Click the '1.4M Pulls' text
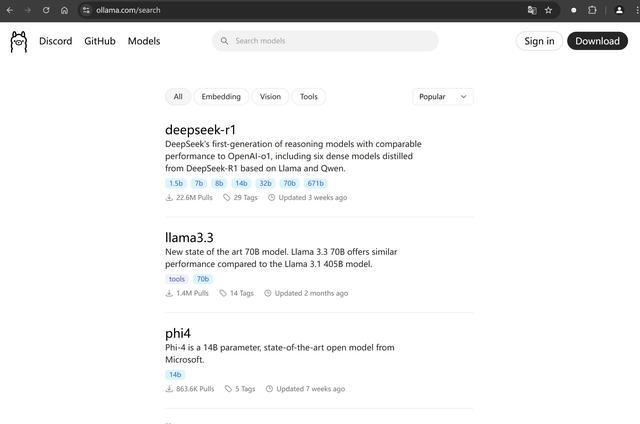Screen dimensions: 640x424 pos(192,293)
